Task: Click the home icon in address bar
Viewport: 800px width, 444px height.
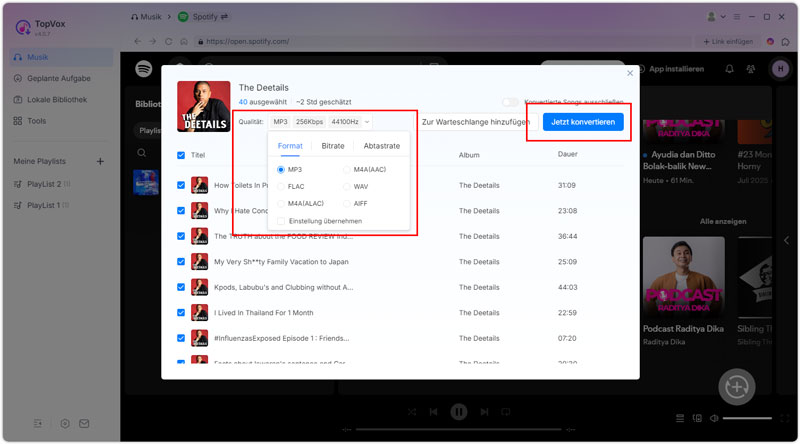Action: click(184, 41)
